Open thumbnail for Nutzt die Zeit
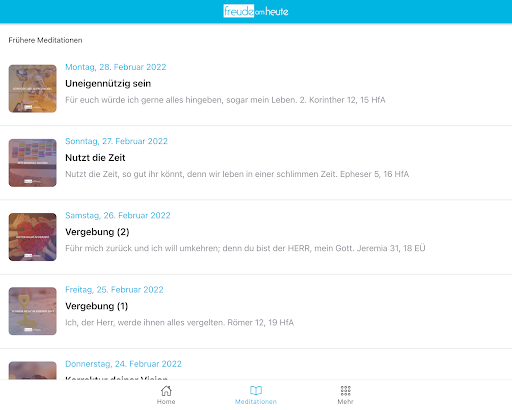 [32, 163]
